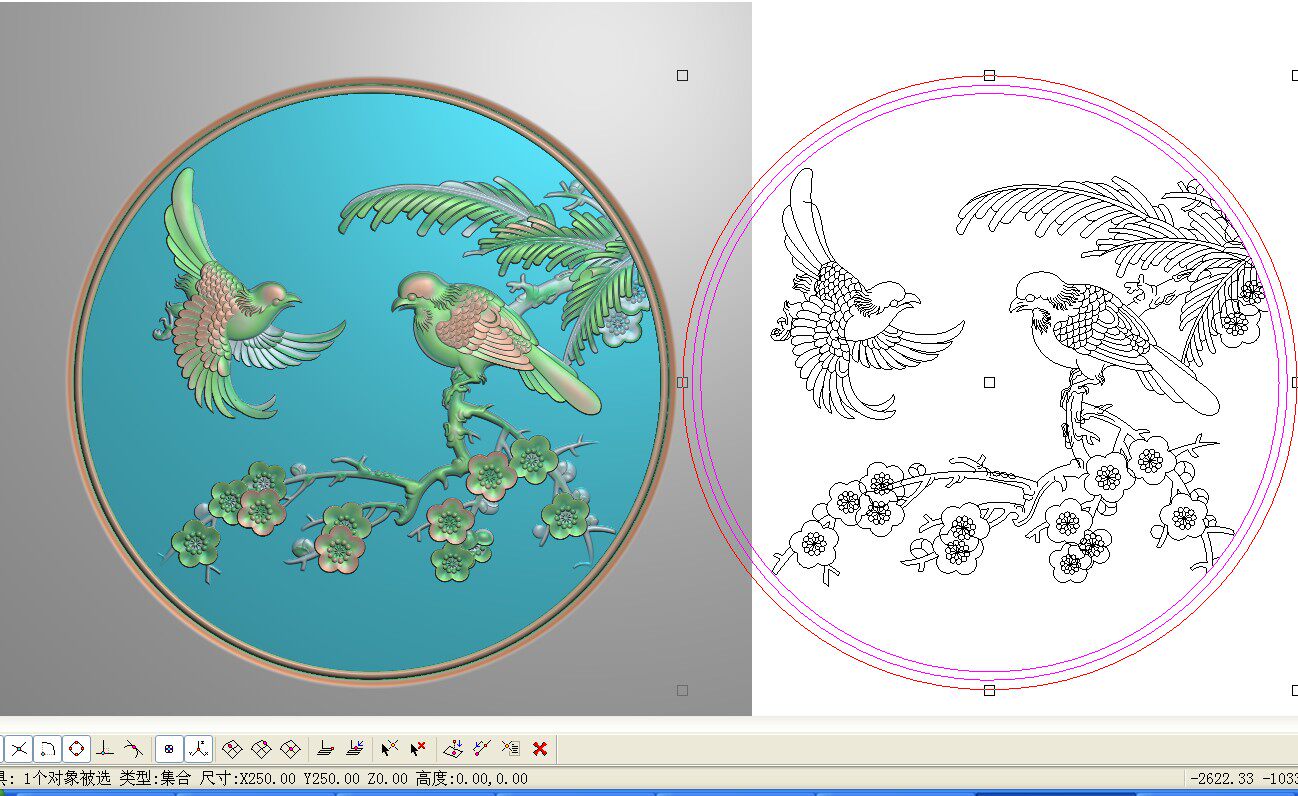Click the pink point with blue arrow icon
Image resolution: width=1298 pixels, height=796 pixels.
[x=482, y=748]
